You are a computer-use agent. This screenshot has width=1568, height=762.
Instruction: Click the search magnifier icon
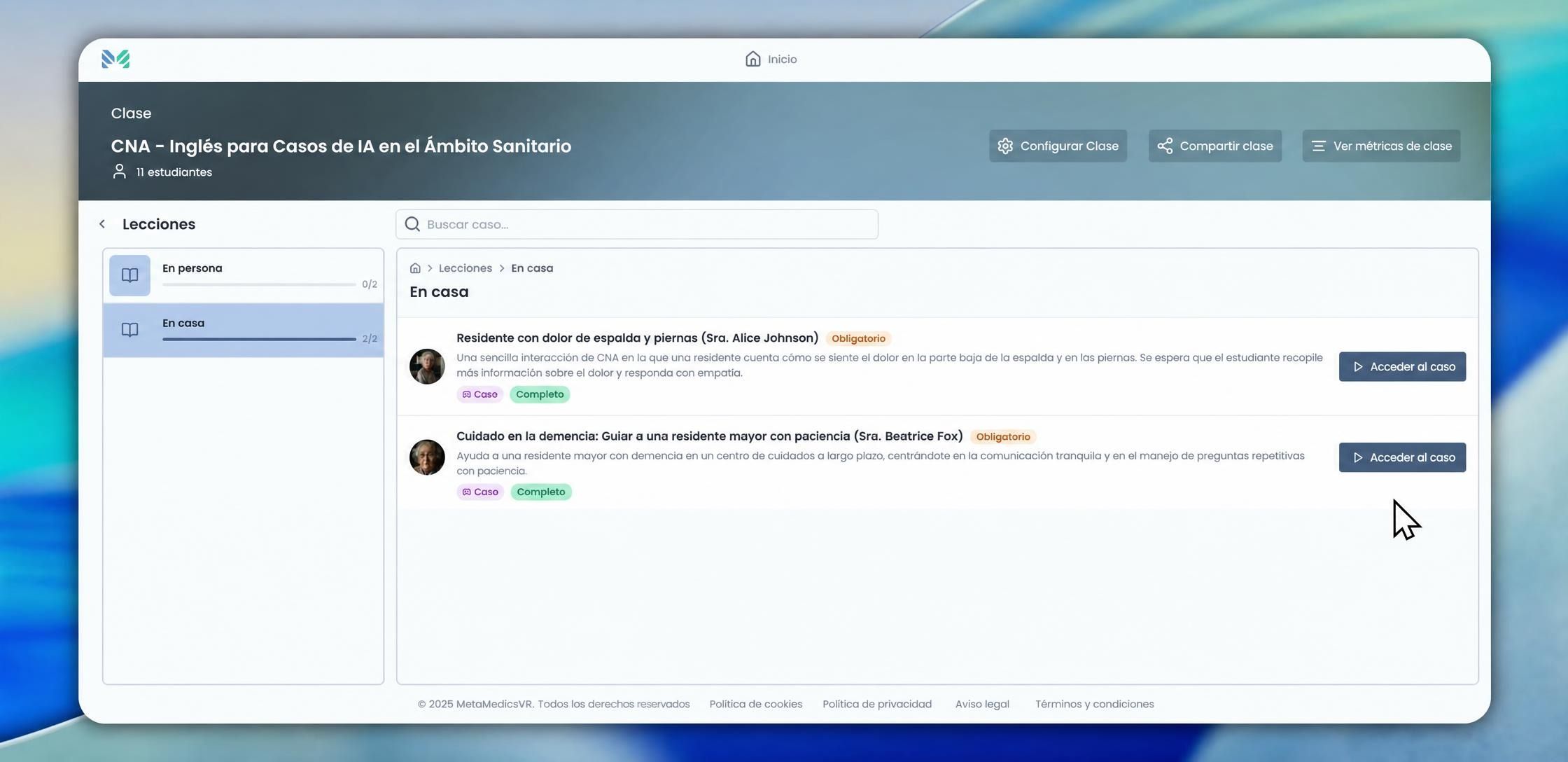412,224
